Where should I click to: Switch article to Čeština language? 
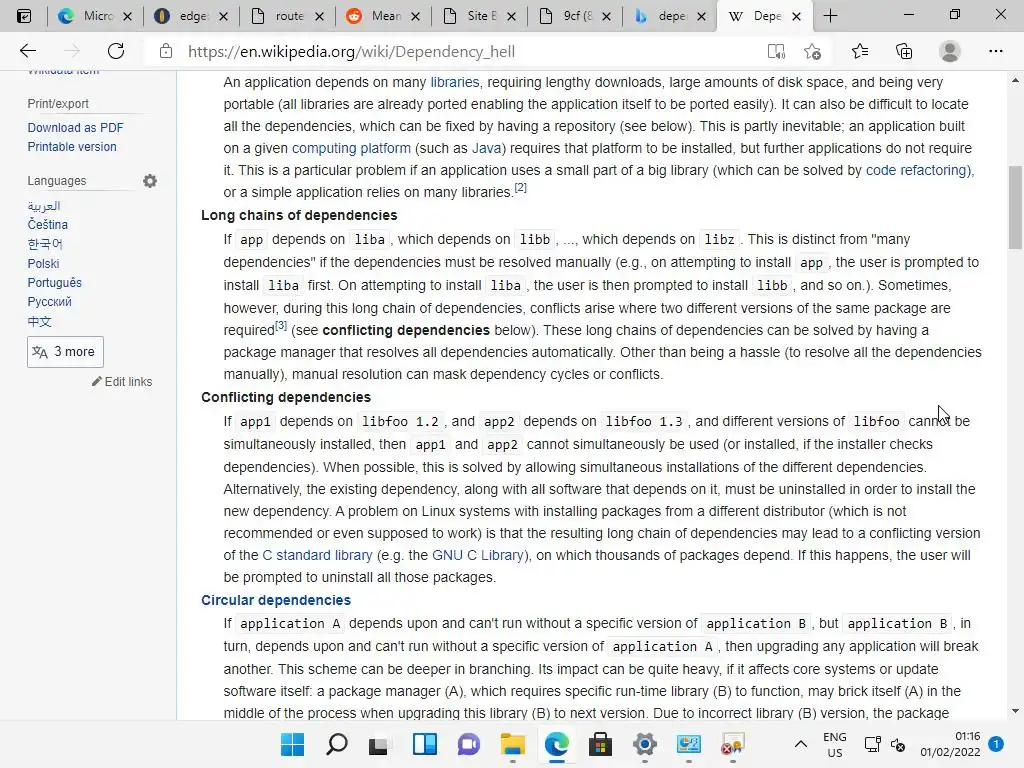tap(48, 225)
